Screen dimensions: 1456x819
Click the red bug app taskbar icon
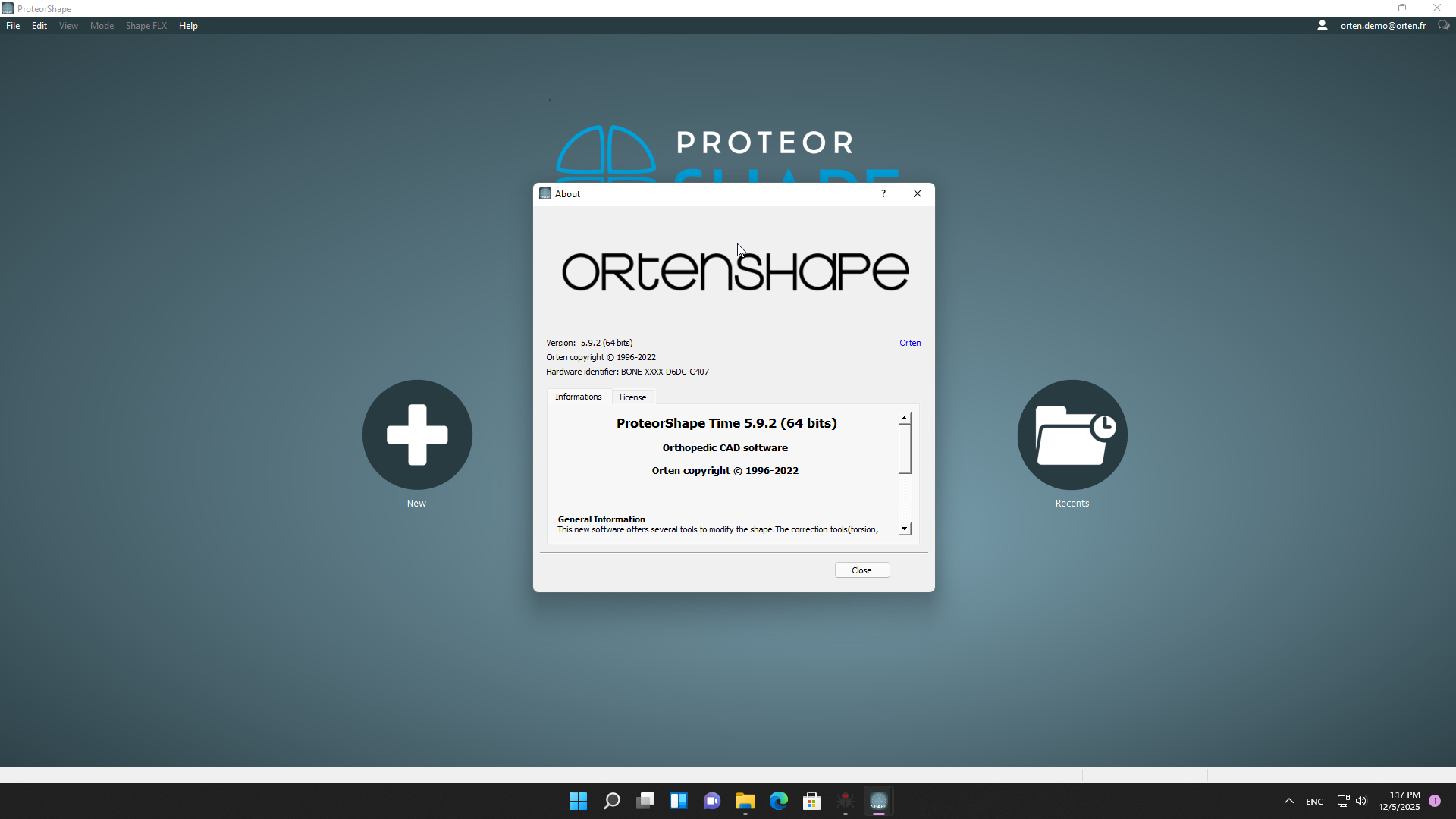(846, 802)
